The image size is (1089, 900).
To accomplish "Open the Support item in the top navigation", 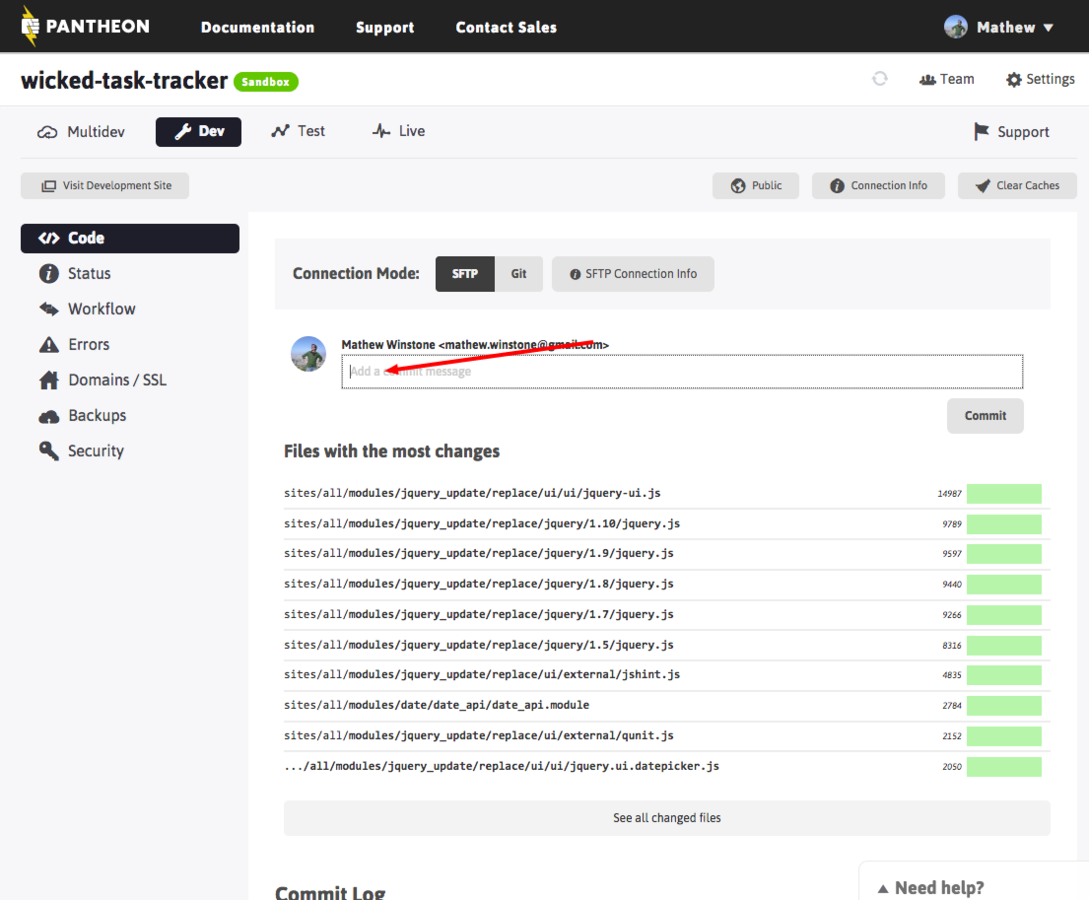I will point(385,27).
